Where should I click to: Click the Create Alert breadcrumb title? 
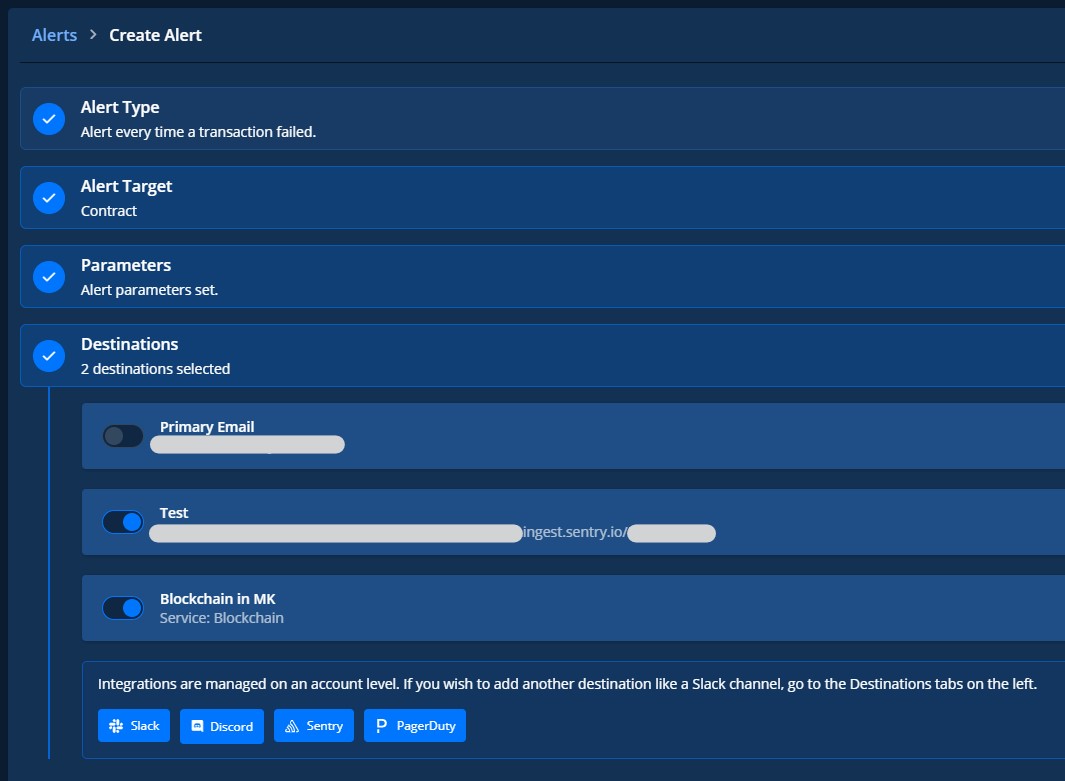coord(156,35)
